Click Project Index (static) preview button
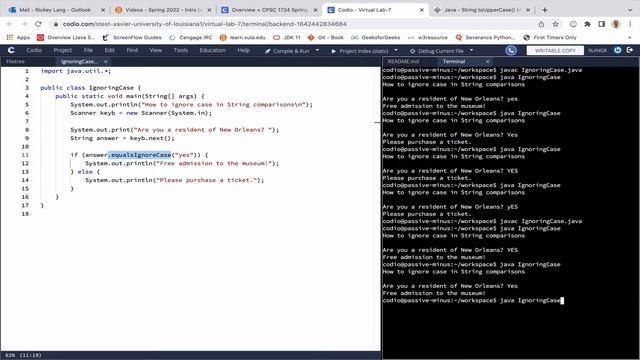640x360 pixels. [360, 51]
